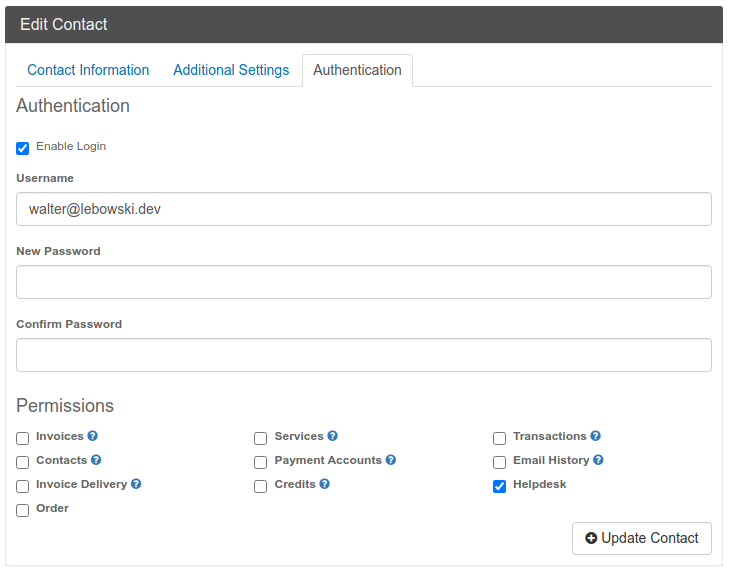
Task: Click Email History help icon
Action: click(598, 460)
